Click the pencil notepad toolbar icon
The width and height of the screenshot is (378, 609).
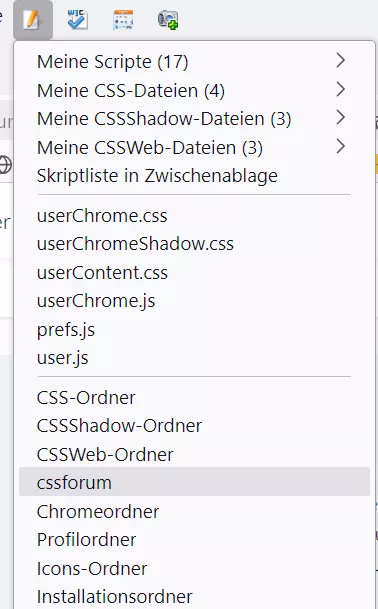tap(33, 19)
